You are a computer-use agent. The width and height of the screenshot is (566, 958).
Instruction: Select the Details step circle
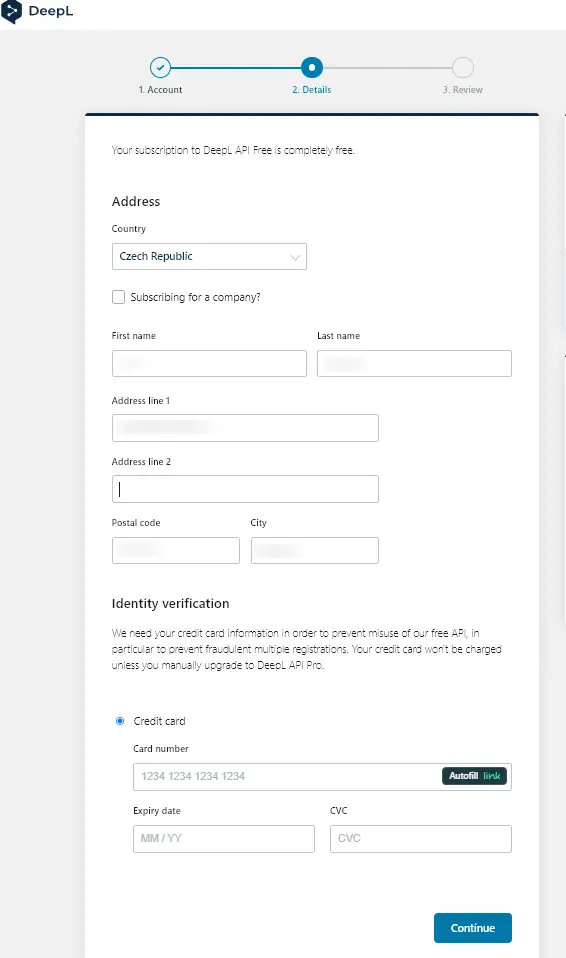312,67
